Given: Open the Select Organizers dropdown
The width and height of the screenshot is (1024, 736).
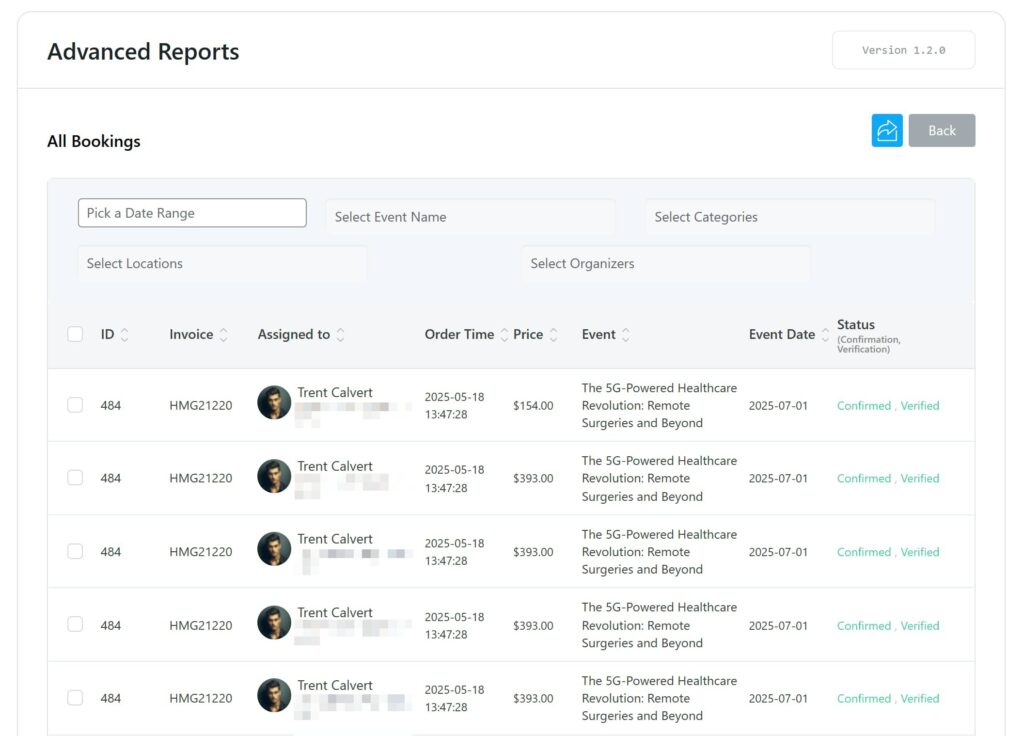Looking at the screenshot, I should [x=666, y=263].
